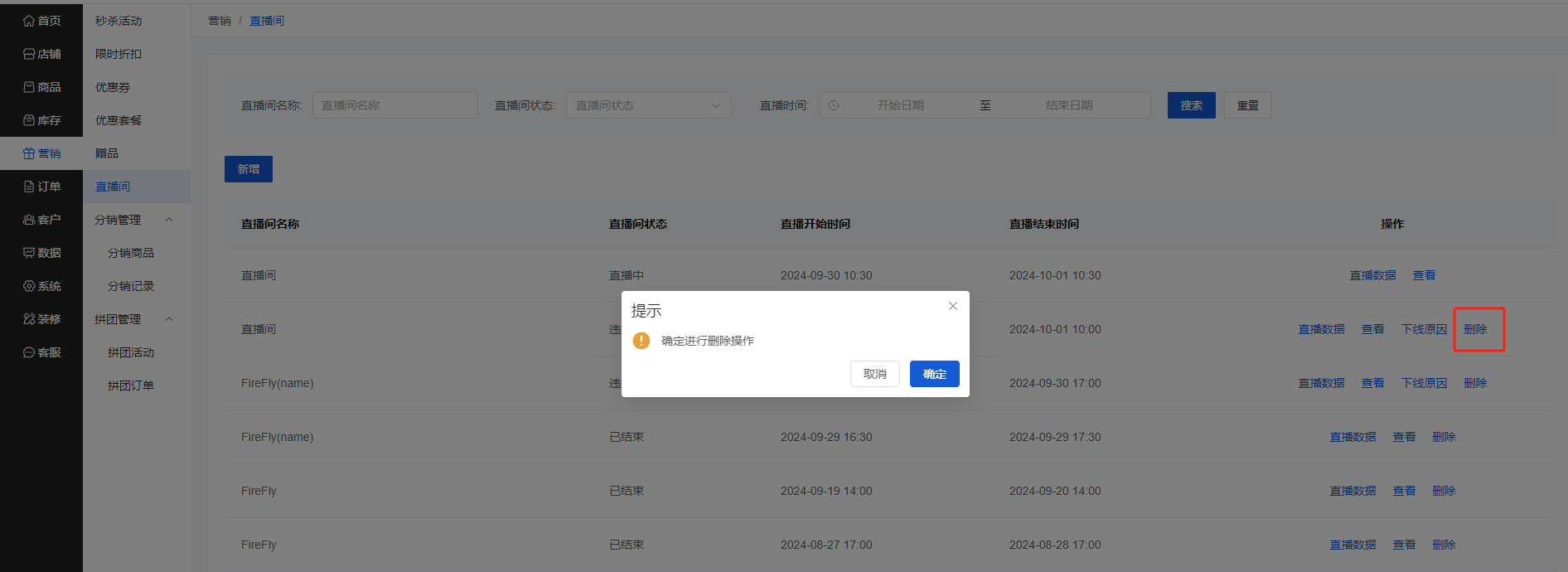
Task: Click 直播间 breadcrumb link
Action: 267,21
